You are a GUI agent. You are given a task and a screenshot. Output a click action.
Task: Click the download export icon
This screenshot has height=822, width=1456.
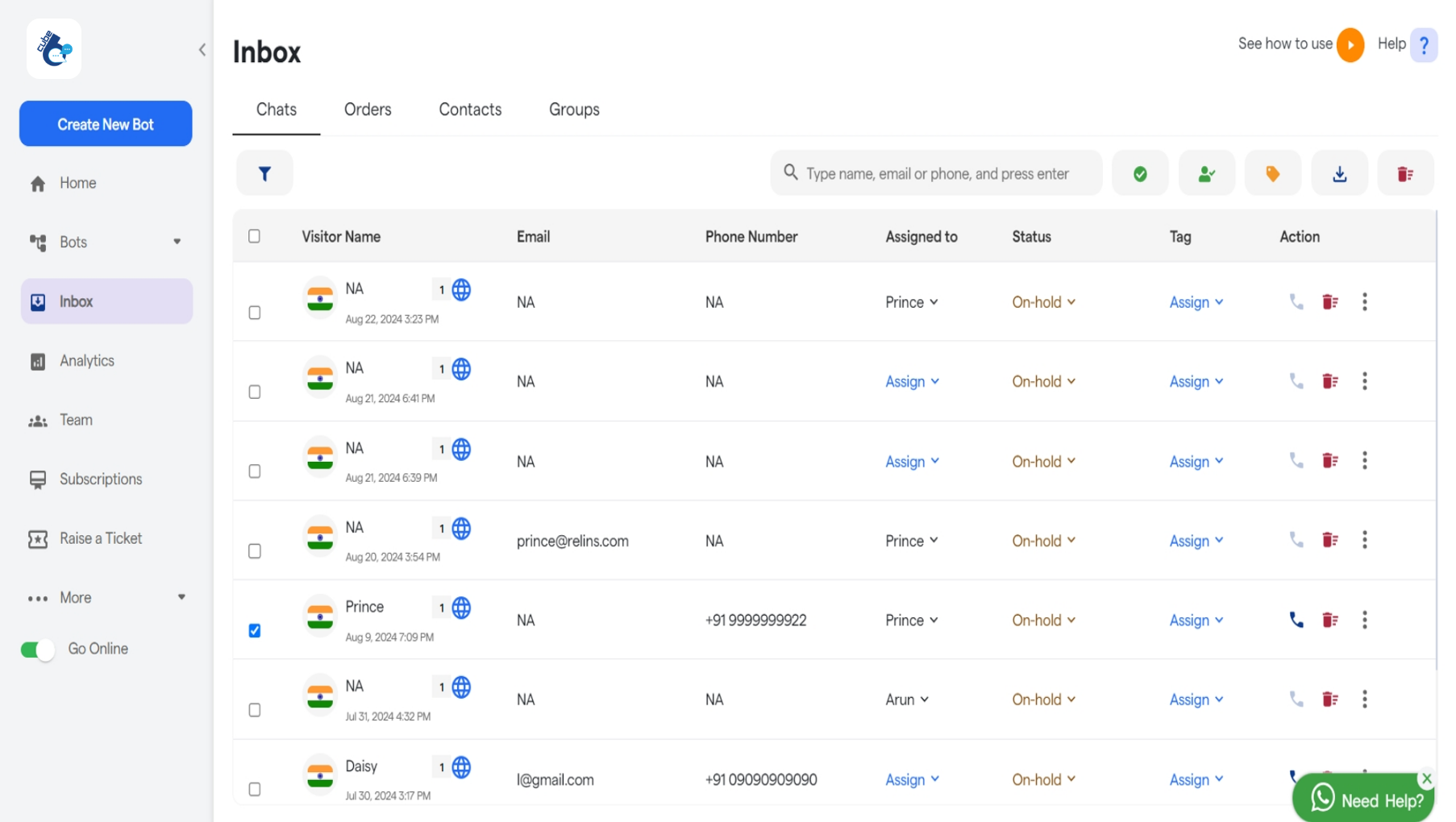pos(1339,173)
